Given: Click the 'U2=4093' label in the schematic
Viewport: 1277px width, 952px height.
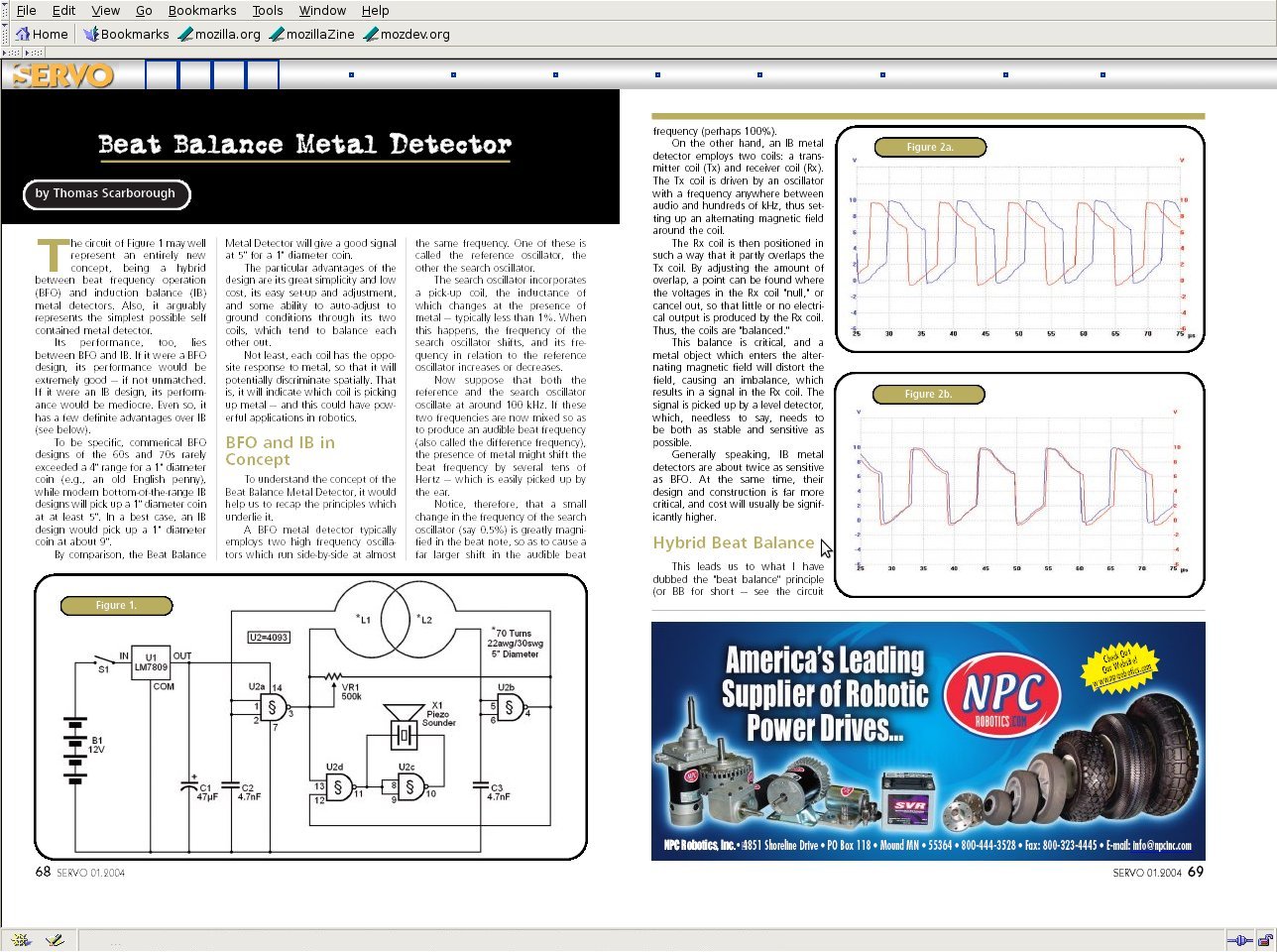Looking at the screenshot, I should tap(270, 637).
